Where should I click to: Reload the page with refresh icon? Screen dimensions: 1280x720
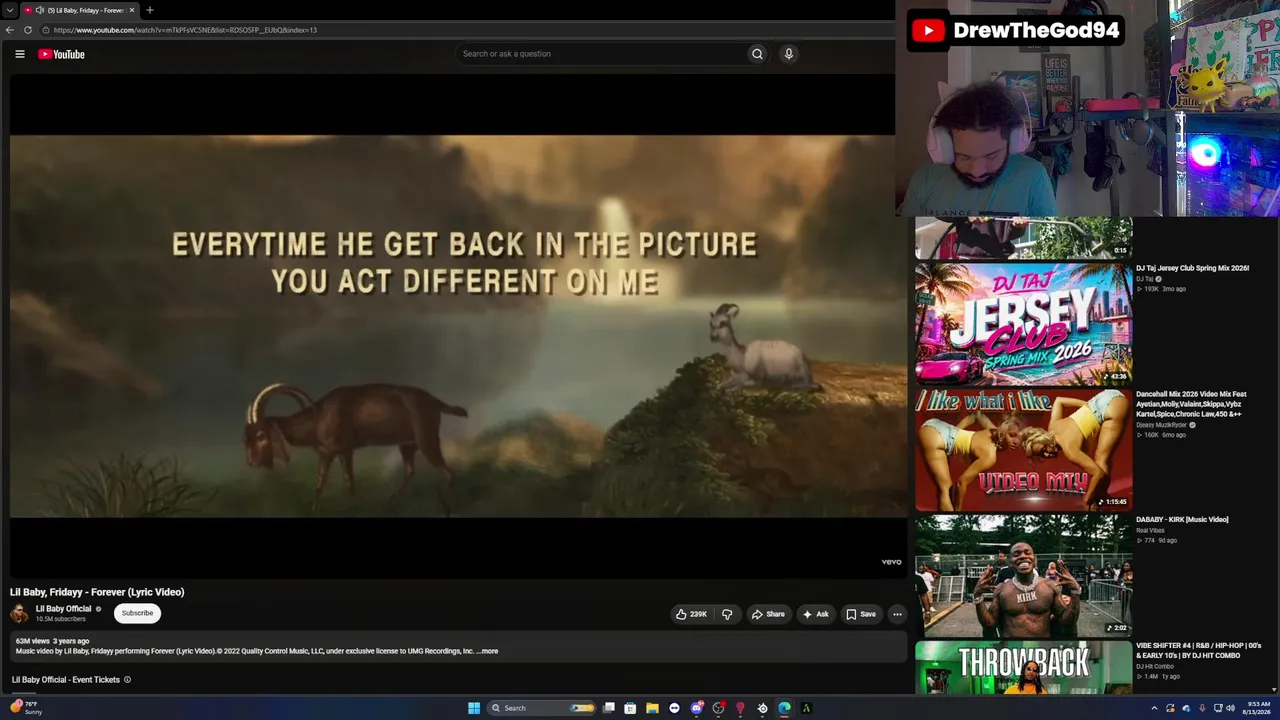(28, 30)
